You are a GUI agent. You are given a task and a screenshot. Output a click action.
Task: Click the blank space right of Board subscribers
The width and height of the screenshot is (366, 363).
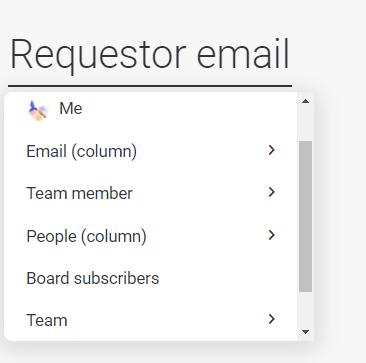[227, 278]
